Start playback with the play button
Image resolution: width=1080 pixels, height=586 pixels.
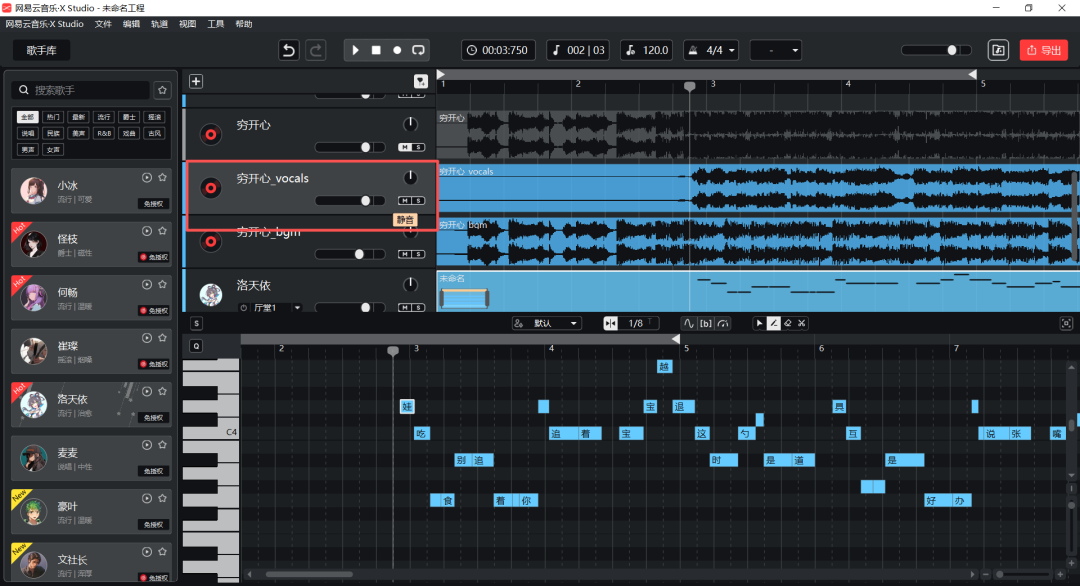point(356,50)
